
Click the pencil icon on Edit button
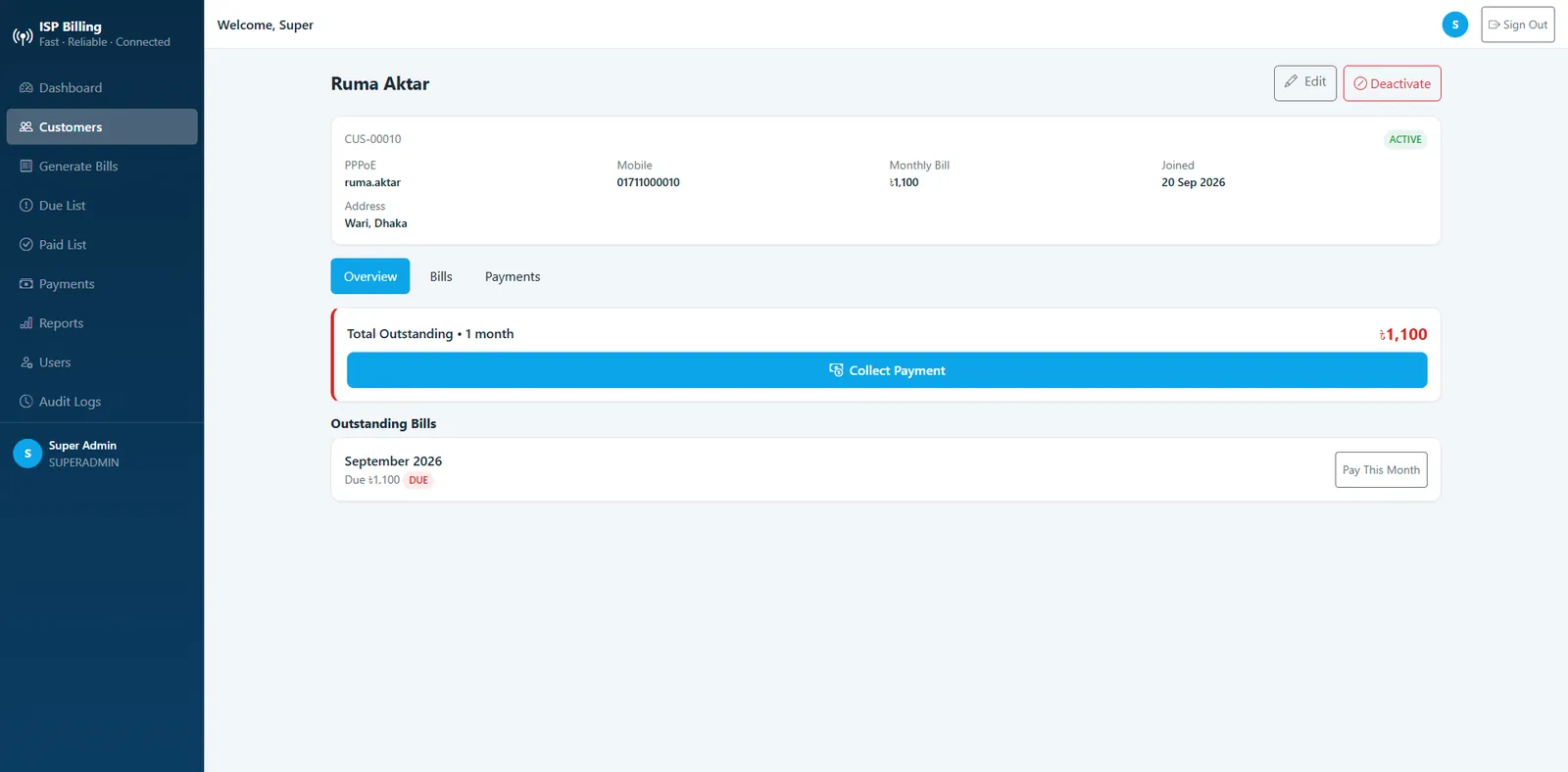click(1292, 82)
